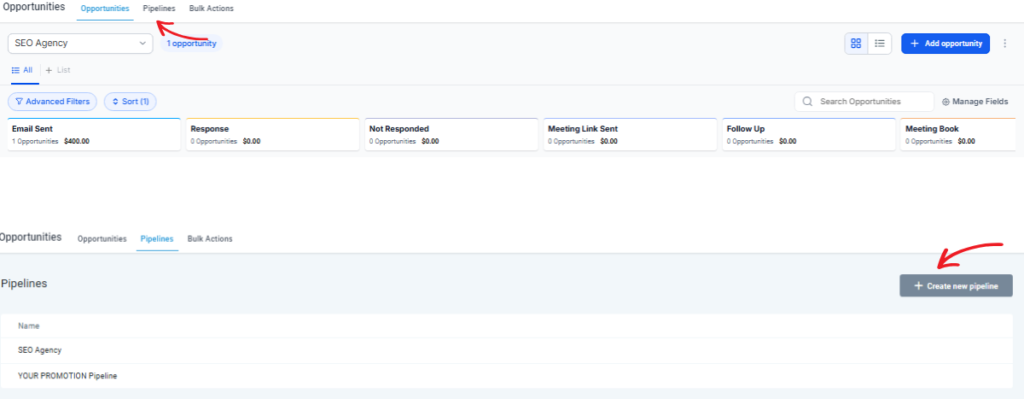The image size is (1024, 399).
Task: Select the Meeting Book stage column
Action: (958, 135)
